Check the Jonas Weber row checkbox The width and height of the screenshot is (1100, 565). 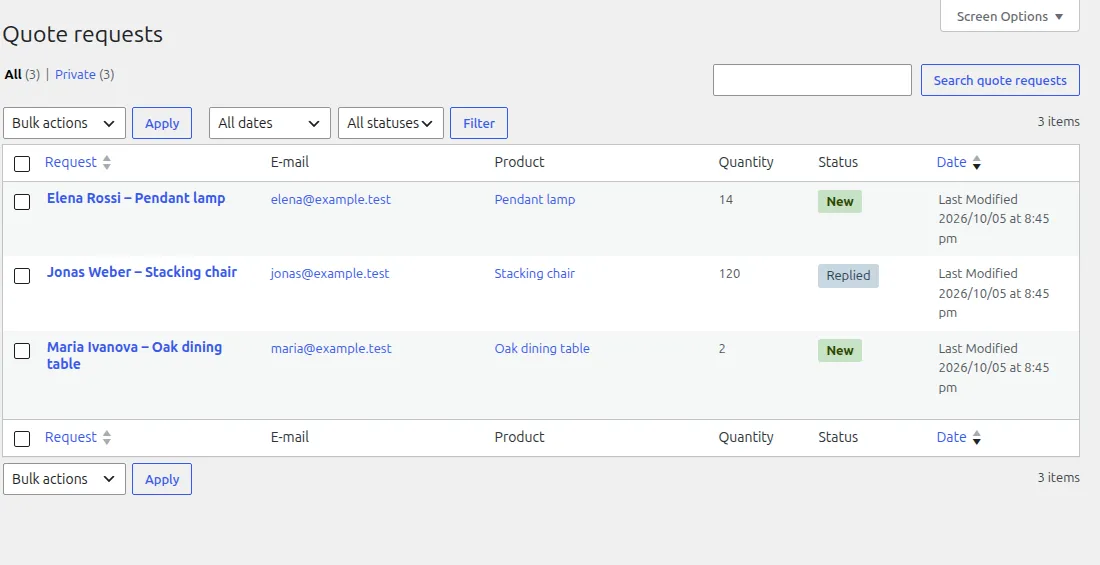[22, 276]
